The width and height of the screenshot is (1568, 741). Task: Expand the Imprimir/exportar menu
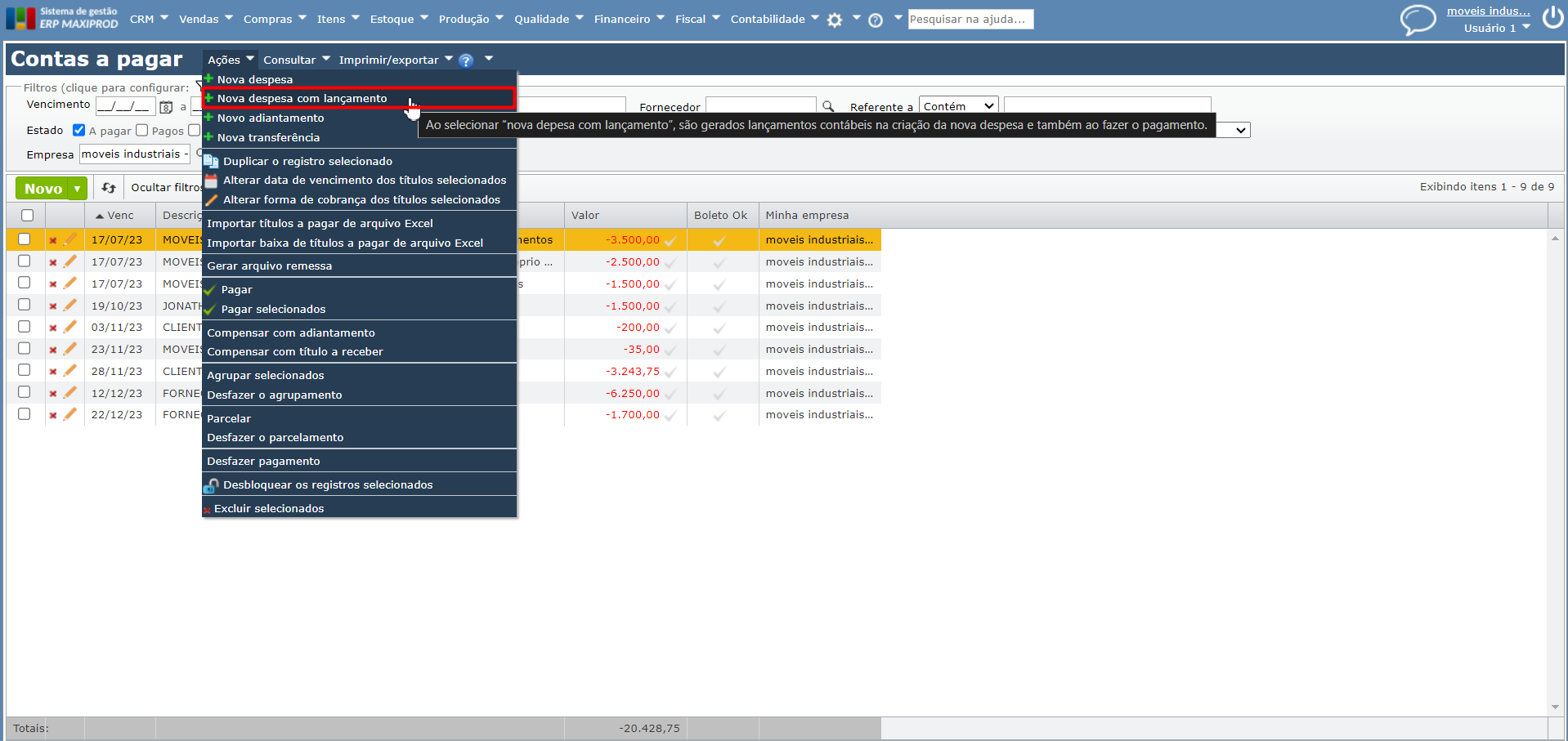(x=396, y=60)
